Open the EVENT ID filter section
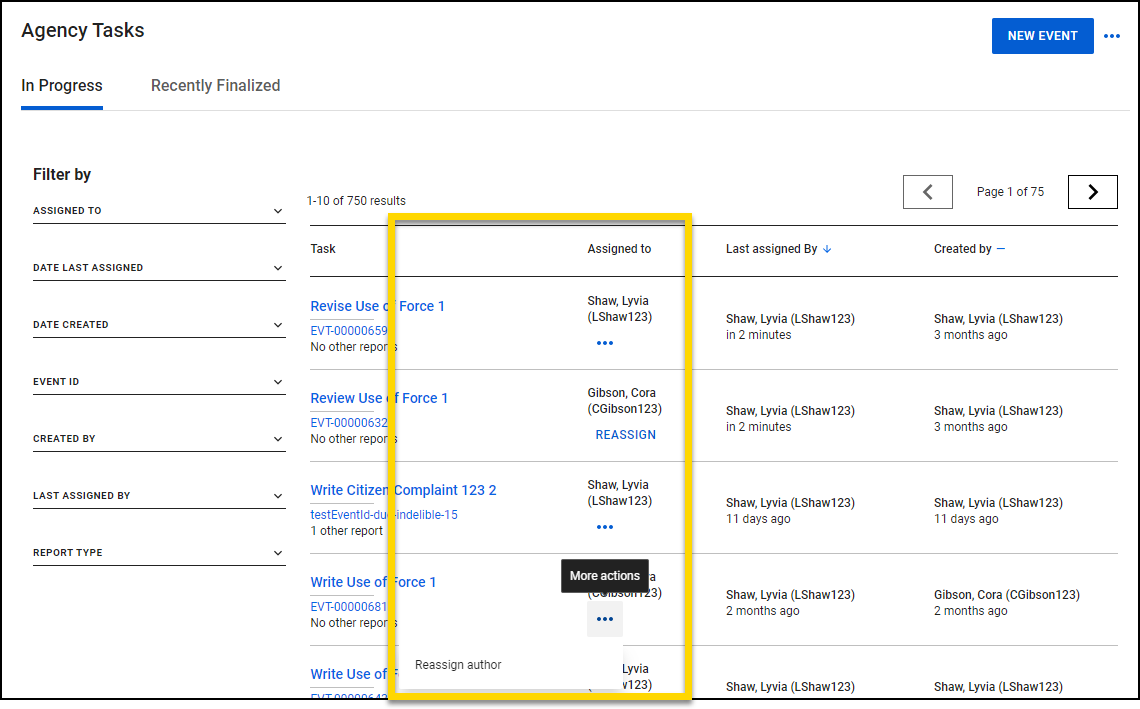The height and width of the screenshot is (709, 1140). click(x=159, y=381)
